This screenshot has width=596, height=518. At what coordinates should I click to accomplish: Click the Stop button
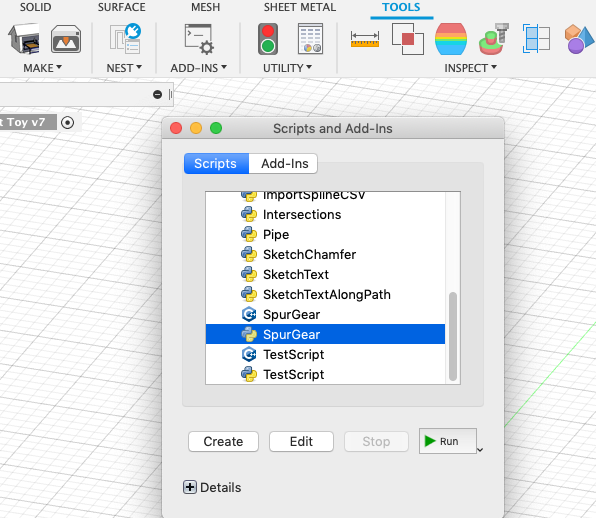(376, 441)
